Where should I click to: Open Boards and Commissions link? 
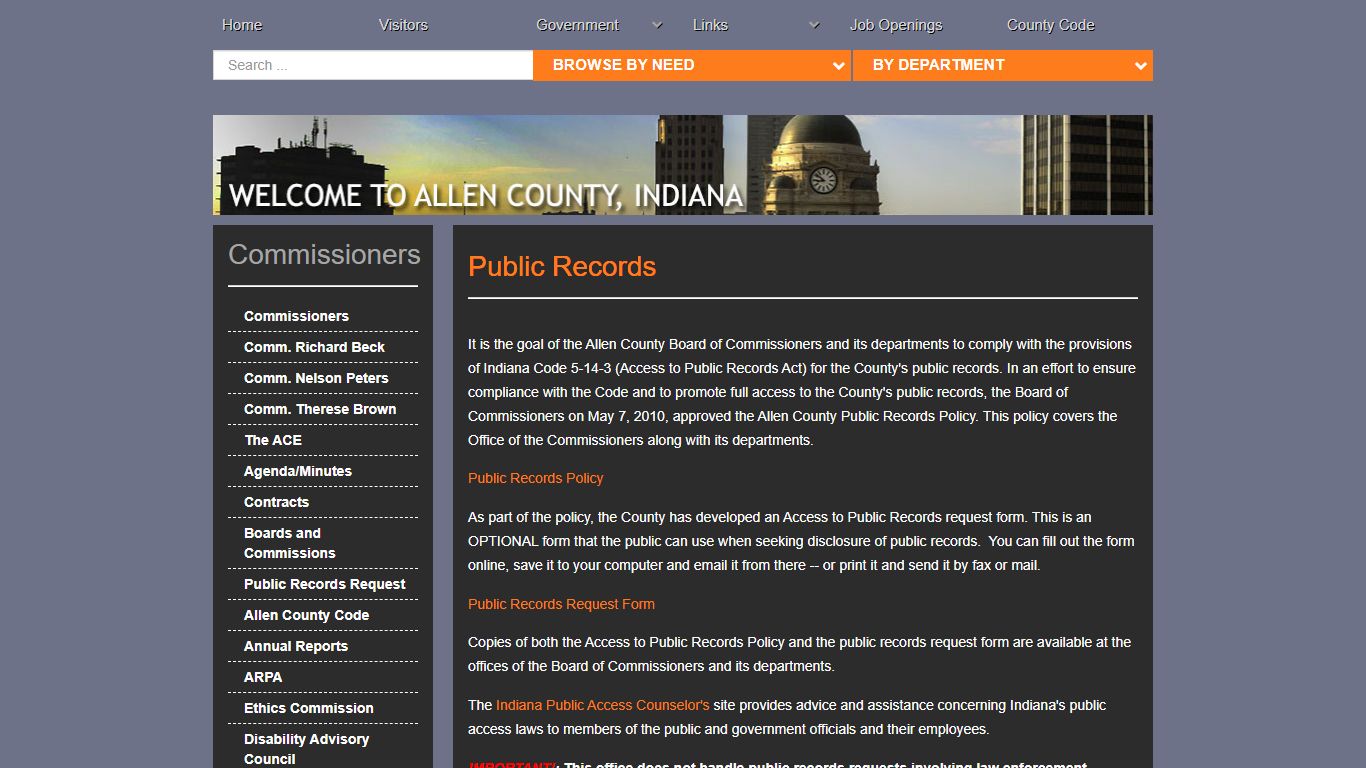click(x=290, y=543)
